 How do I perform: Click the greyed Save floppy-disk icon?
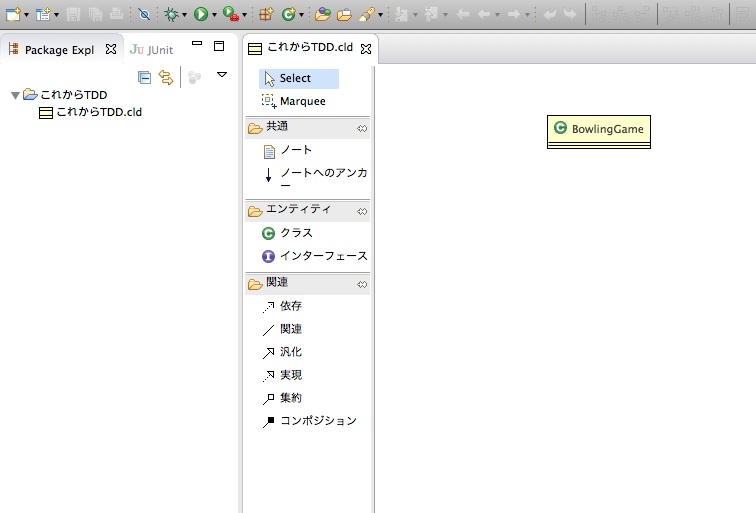point(73,14)
